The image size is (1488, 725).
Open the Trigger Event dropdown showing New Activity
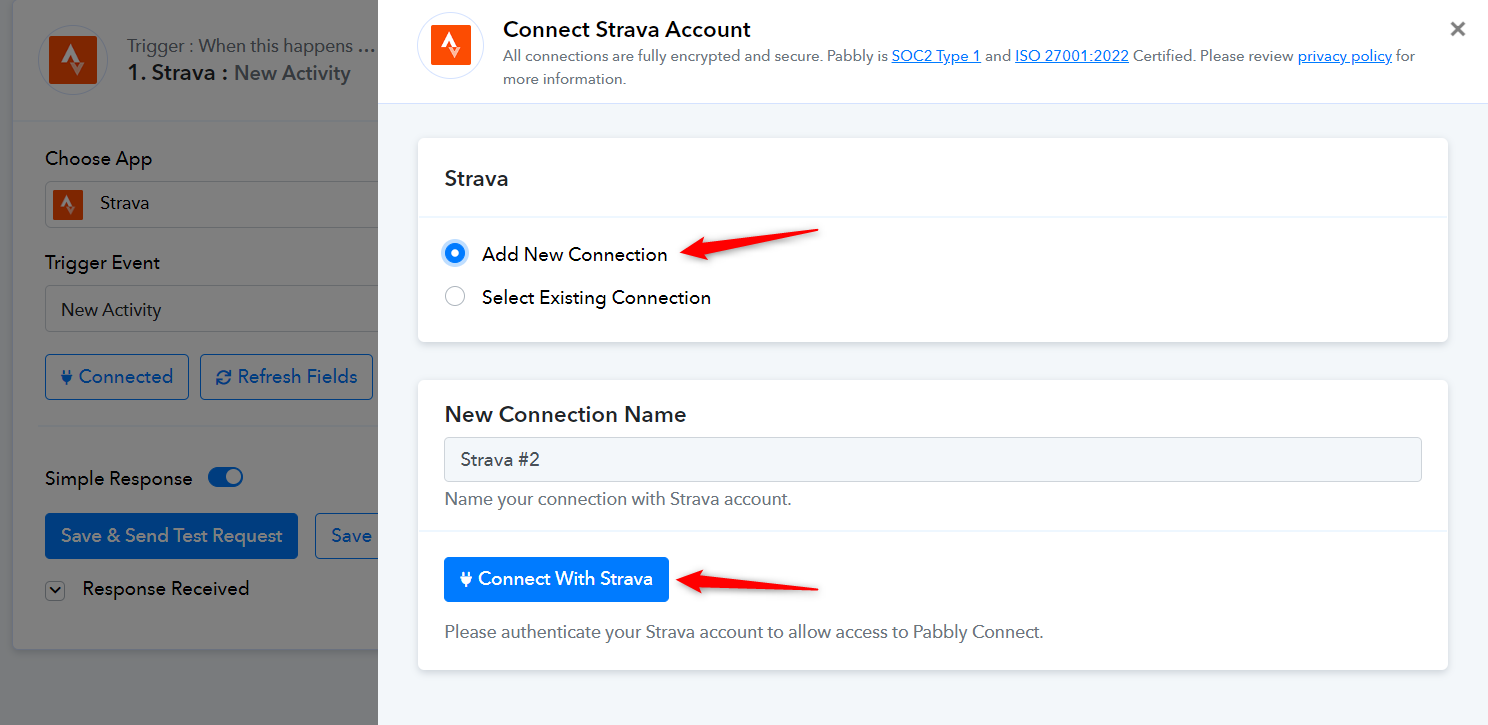[x=211, y=310]
